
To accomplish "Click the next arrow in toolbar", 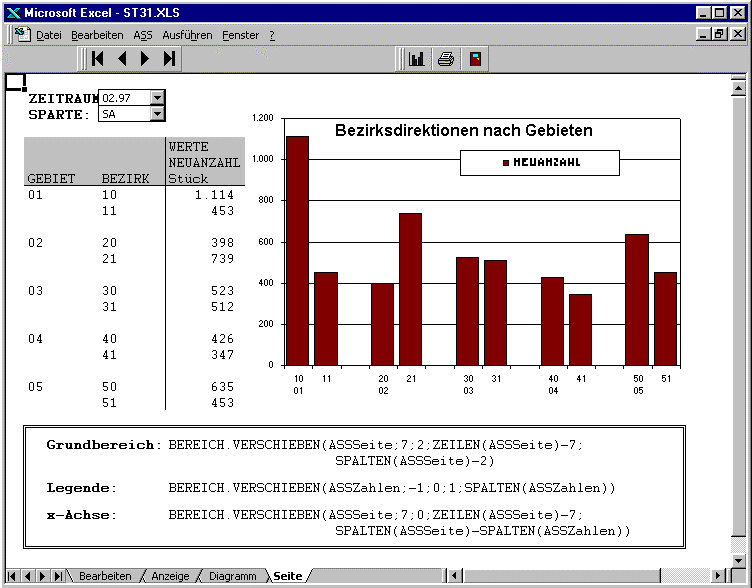I will (x=146, y=59).
